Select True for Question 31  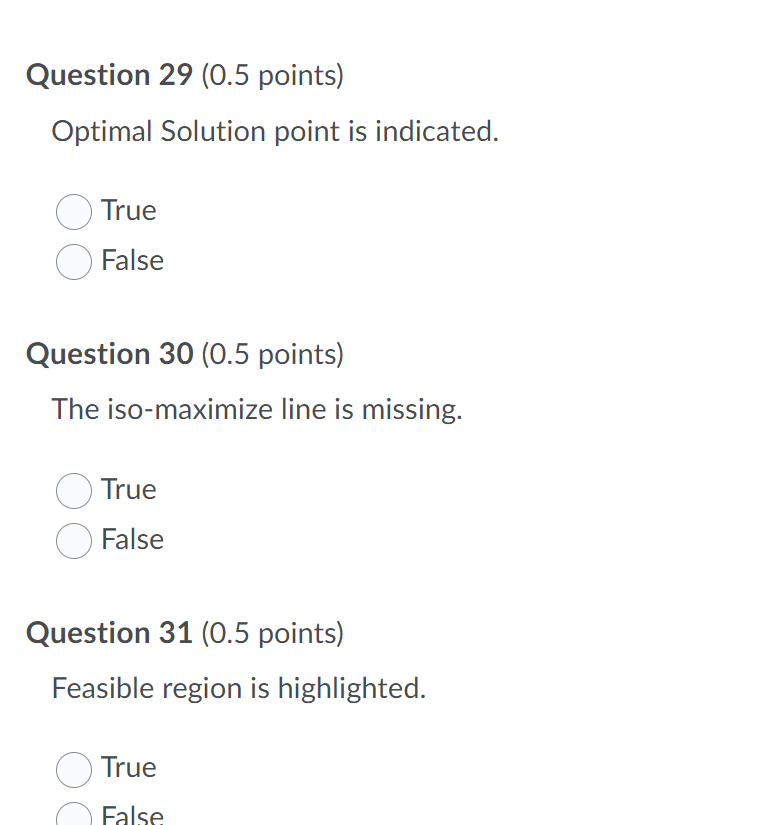pos(73,768)
